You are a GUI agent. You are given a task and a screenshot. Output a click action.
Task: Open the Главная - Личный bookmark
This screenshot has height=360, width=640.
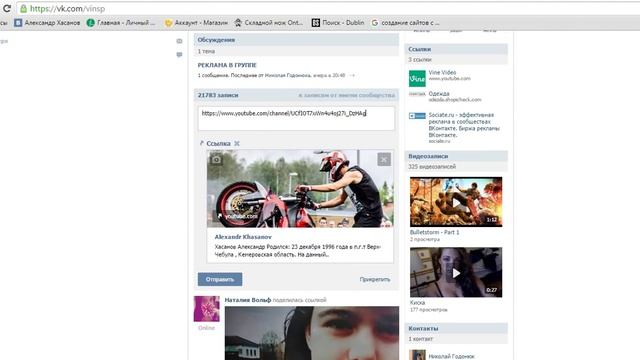point(121,23)
